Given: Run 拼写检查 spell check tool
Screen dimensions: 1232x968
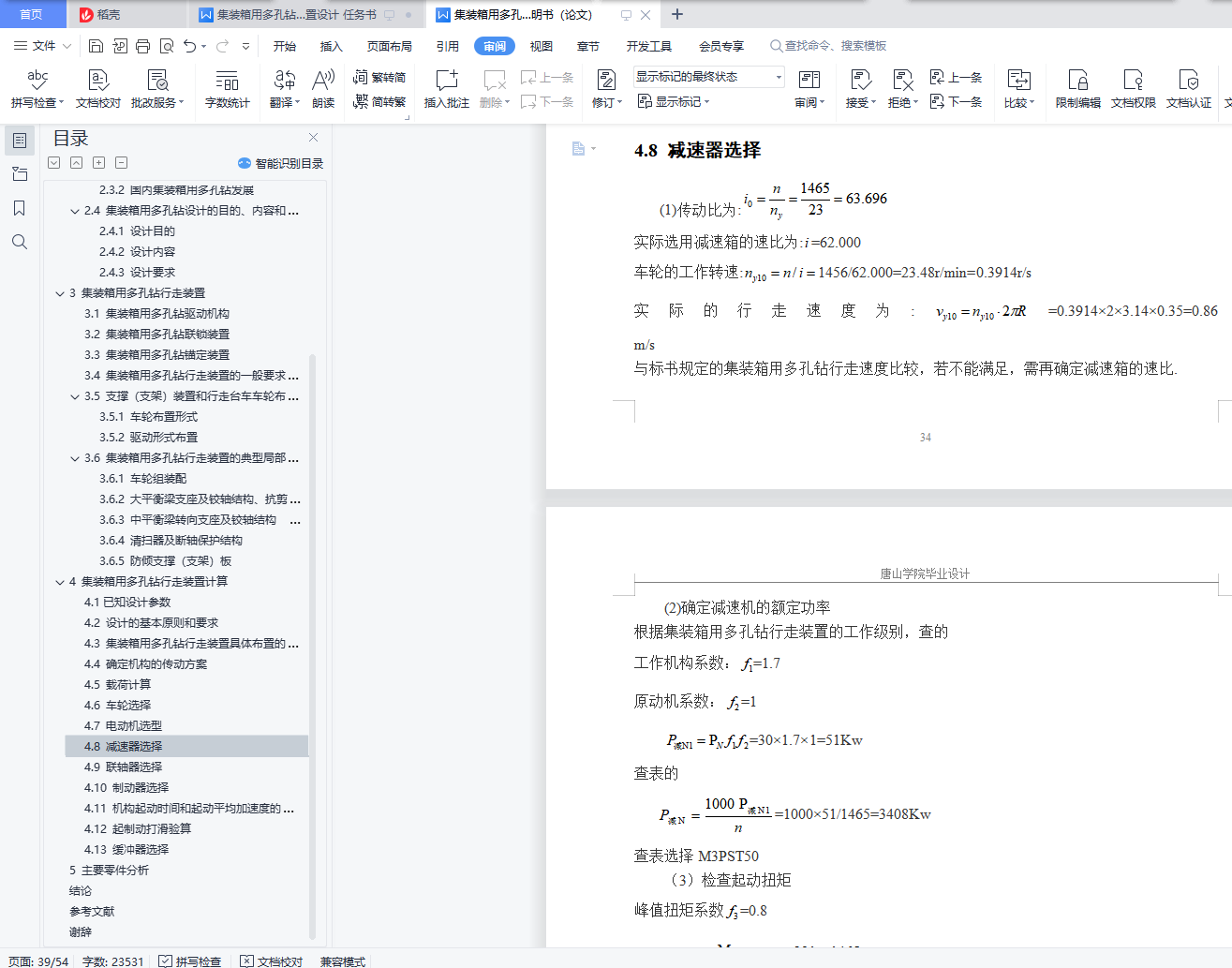Looking at the screenshot, I should [37, 89].
